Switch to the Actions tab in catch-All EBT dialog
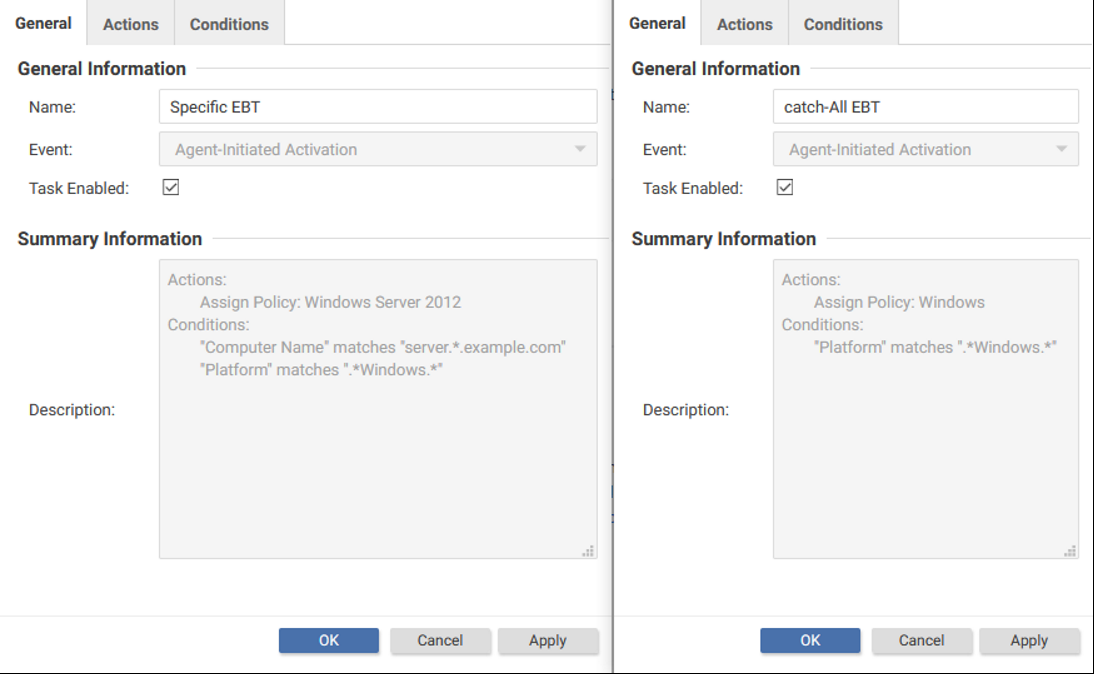Image resolution: width=1094 pixels, height=674 pixels. pyautogui.click(x=744, y=22)
